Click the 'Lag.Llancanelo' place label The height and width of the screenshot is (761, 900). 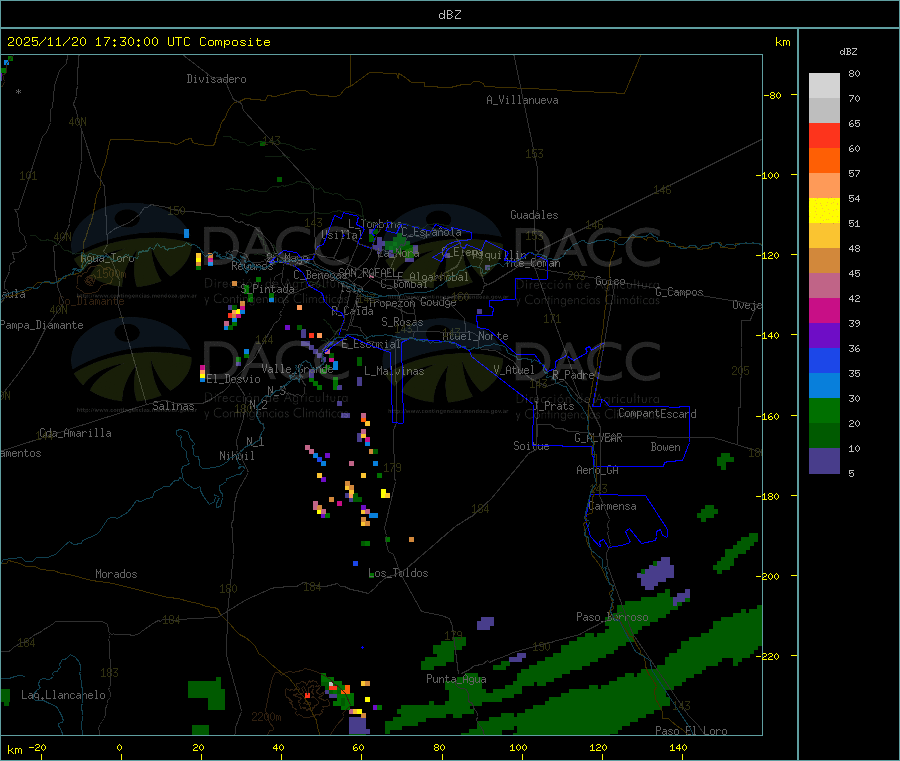point(64,695)
